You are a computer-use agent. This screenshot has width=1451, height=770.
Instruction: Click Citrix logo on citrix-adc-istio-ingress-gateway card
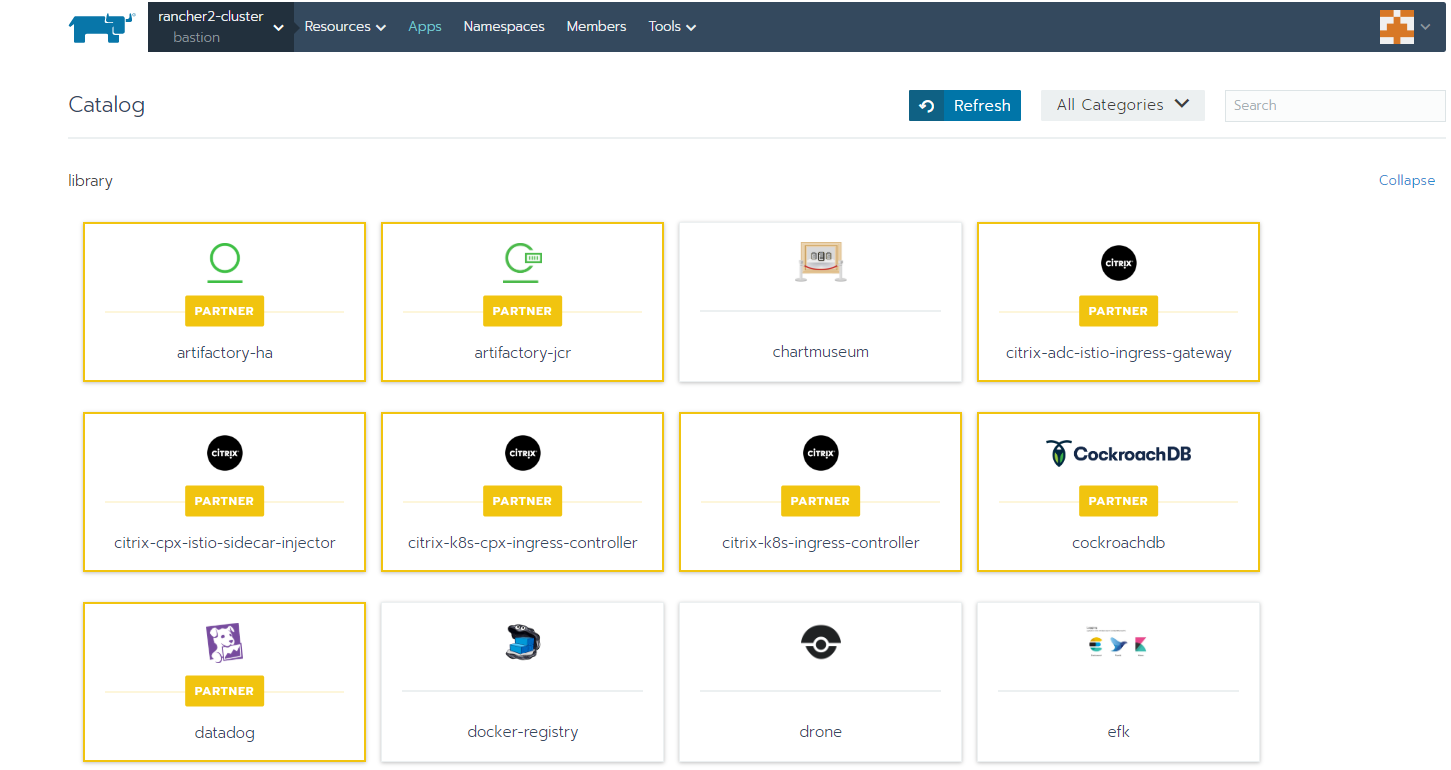[1119, 263]
